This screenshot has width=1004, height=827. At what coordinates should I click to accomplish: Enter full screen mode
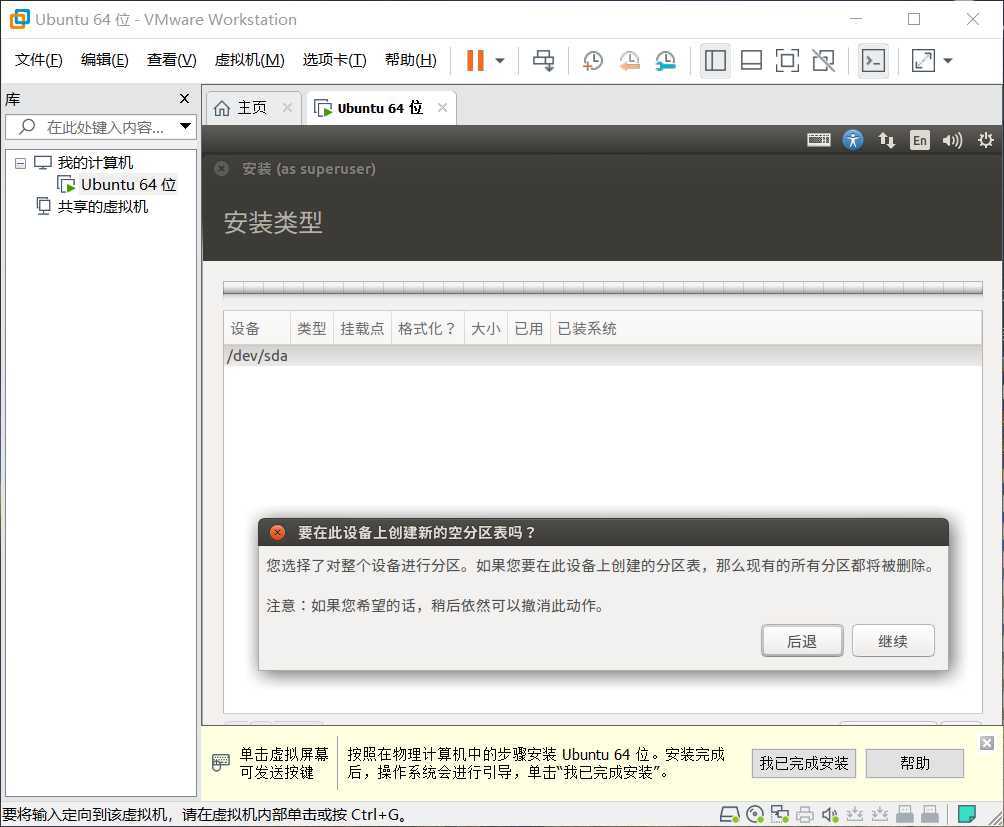pos(787,61)
